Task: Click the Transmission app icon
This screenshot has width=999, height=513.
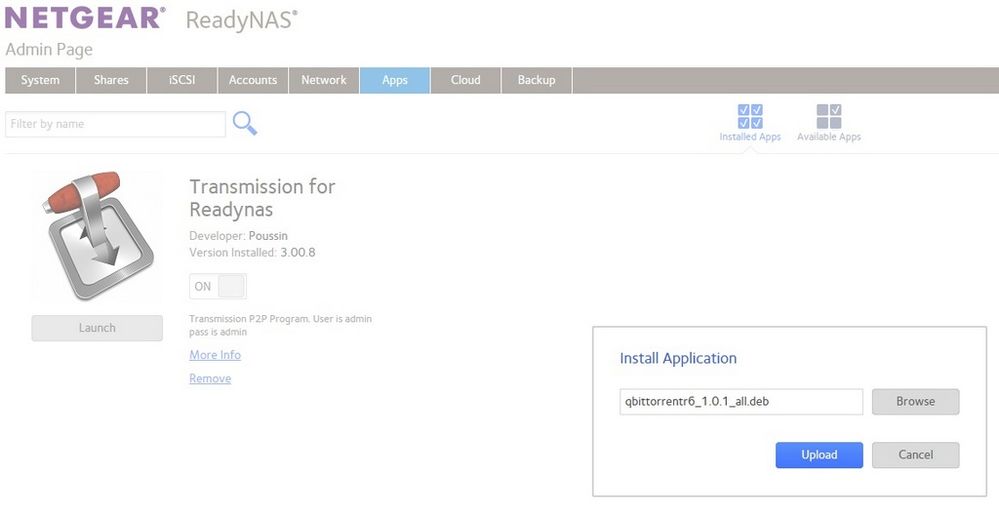Action: point(96,236)
